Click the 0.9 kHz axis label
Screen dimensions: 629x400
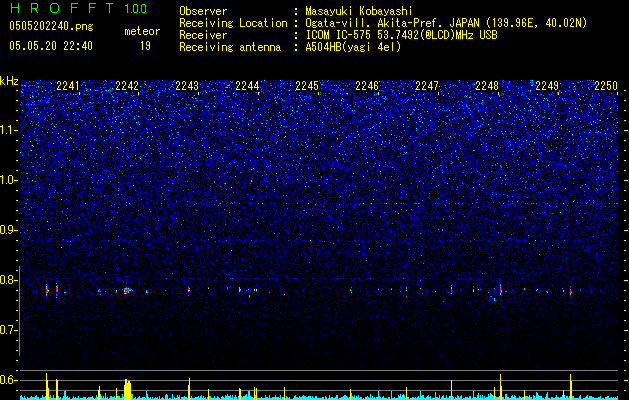[9, 230]
